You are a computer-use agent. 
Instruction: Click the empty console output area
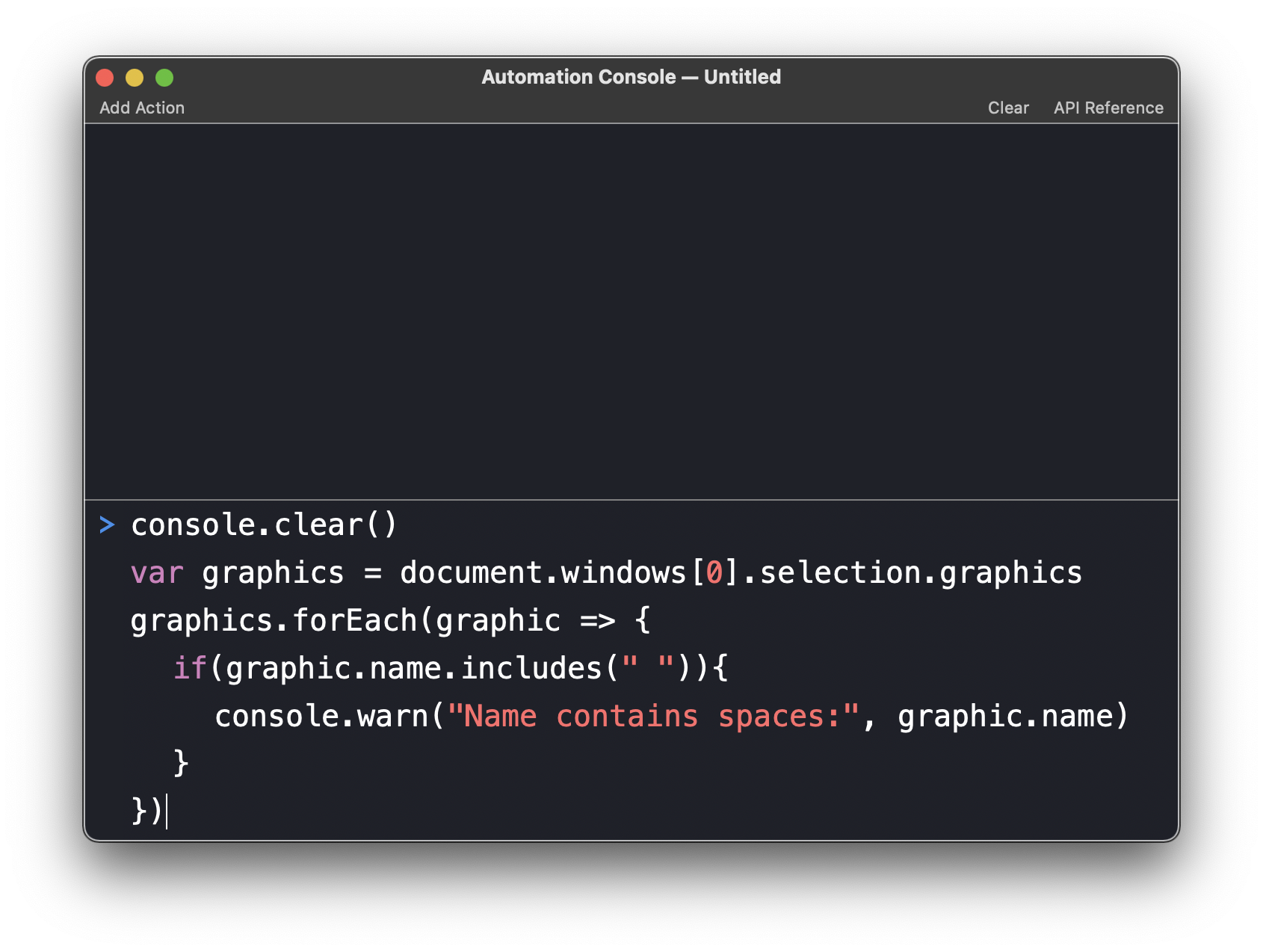point(631,311)
